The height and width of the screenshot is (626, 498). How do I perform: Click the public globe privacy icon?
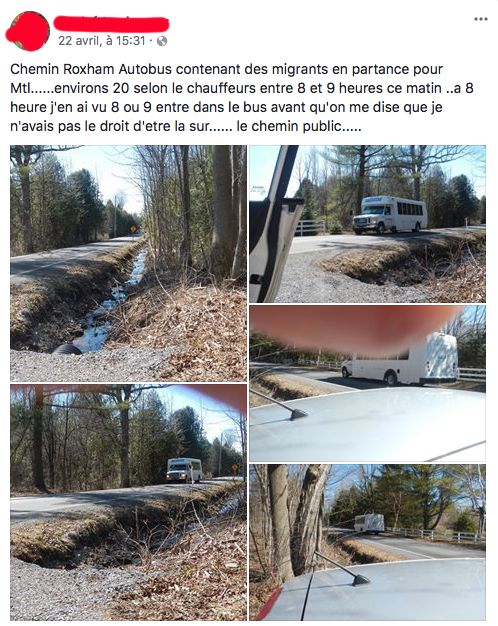(162, 41)
